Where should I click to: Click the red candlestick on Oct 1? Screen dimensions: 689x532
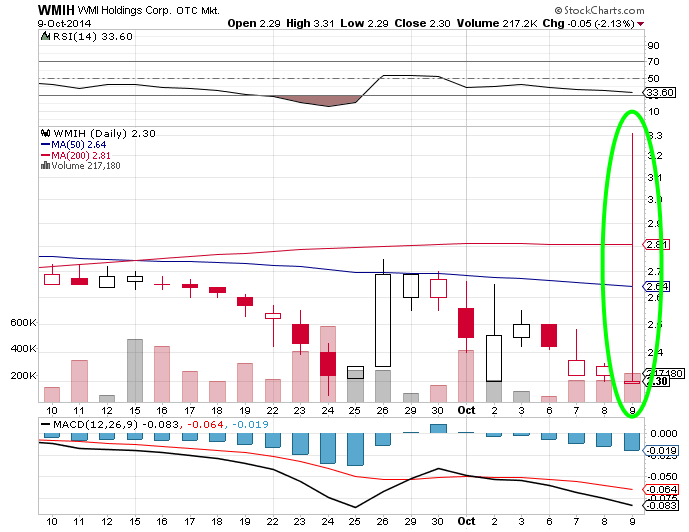(x=466, y=323)
